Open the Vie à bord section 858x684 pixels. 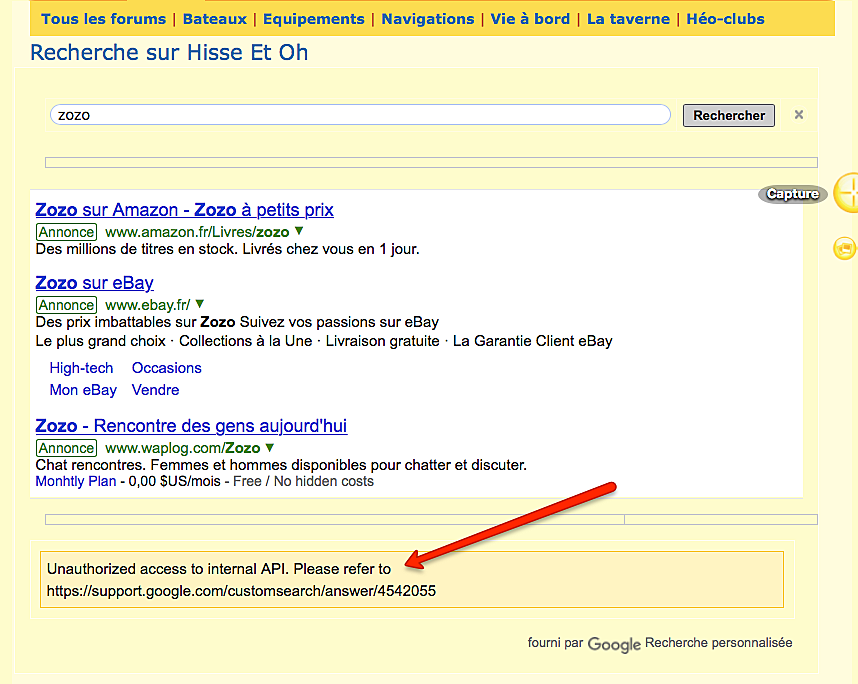(x=530, y=19)
